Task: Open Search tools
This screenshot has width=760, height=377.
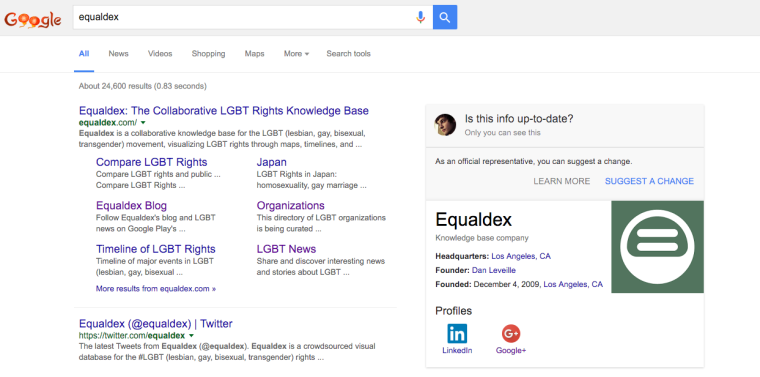Action: [x=348, y=54]
